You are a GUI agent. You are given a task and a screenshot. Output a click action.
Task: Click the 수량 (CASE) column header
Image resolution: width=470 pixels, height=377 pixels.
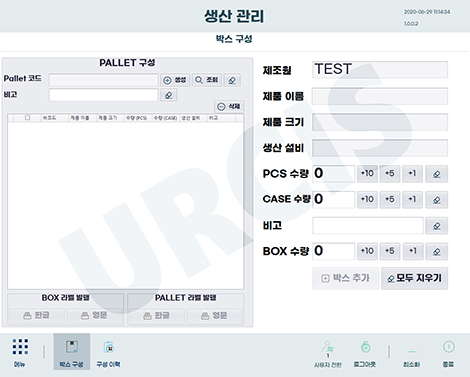pyautogui.click(x=165, y=118)
